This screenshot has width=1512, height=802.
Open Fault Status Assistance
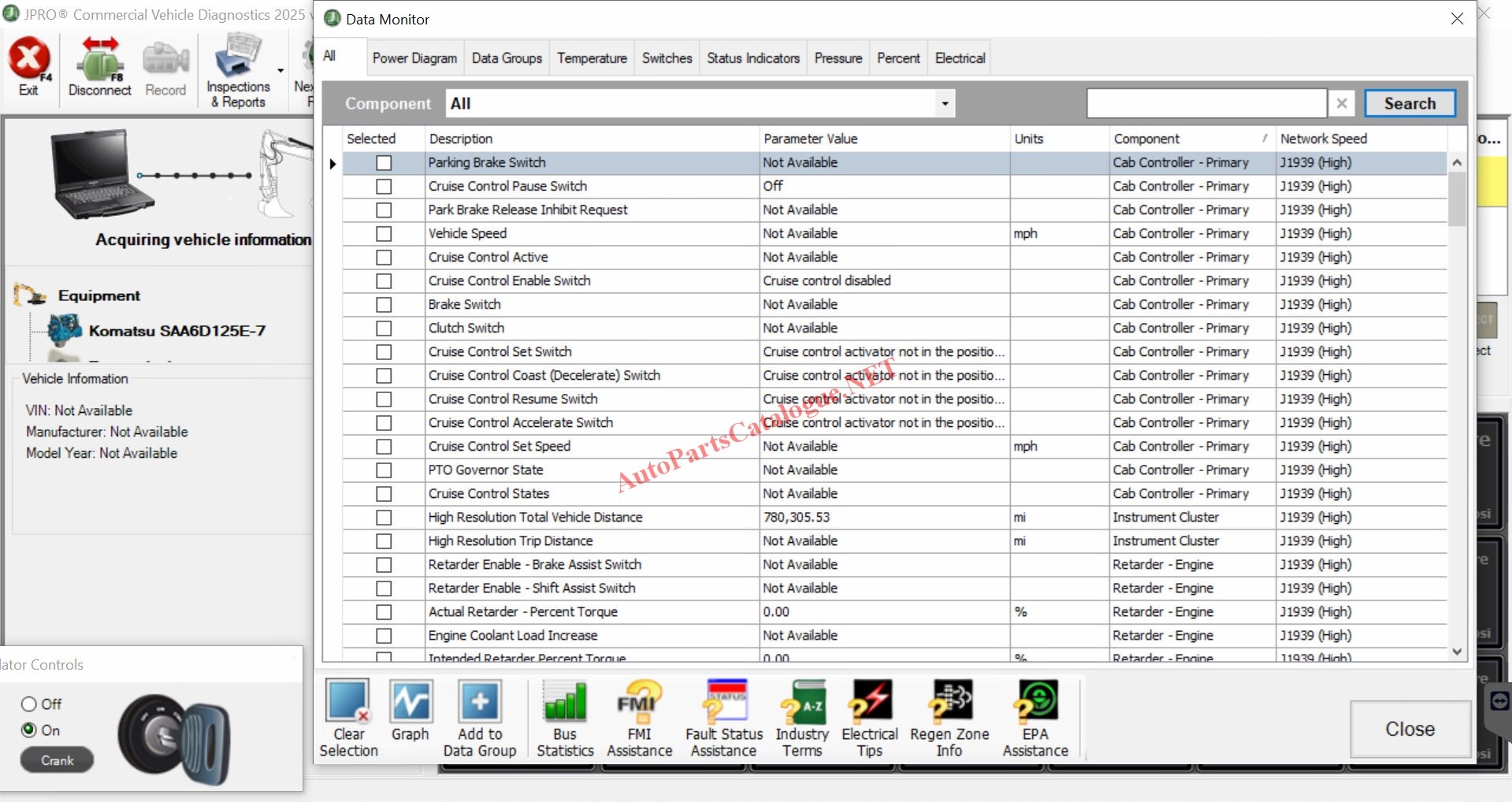(724, 702)
